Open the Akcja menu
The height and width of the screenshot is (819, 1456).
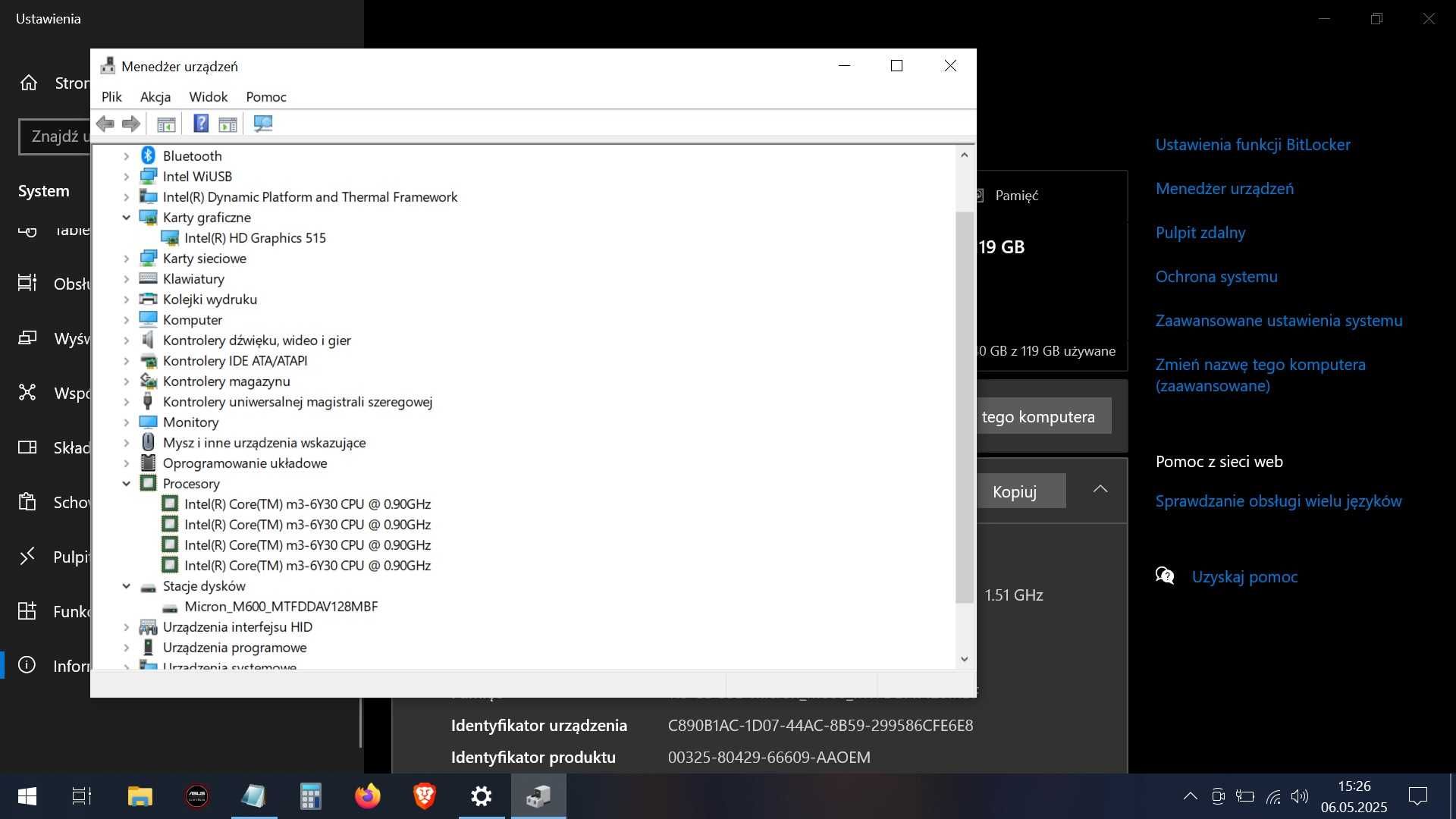click(x=155, y=97)
